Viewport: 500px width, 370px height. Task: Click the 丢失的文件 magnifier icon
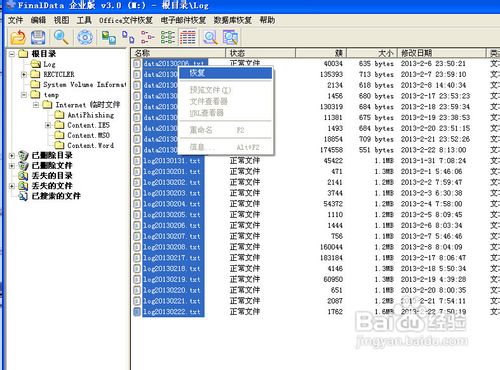(x=23, y=186)
